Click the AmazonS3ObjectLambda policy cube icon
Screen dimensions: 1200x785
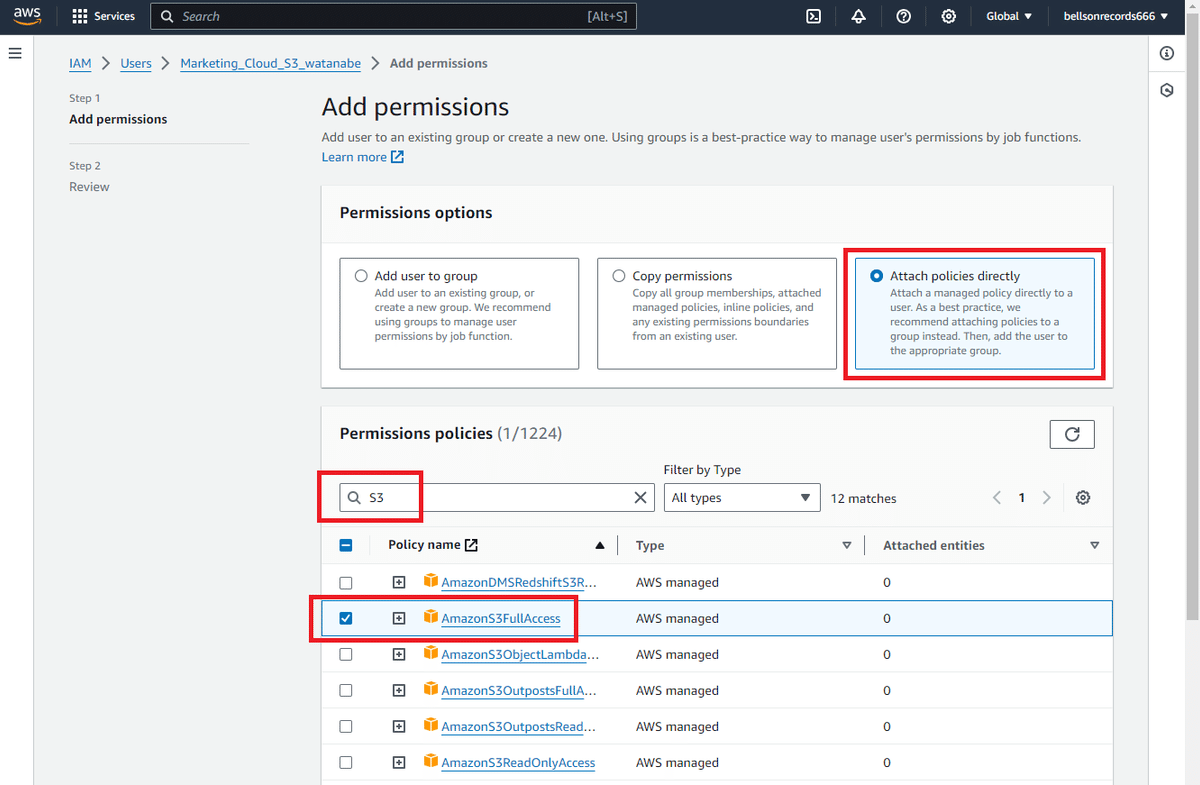(431, 653)
